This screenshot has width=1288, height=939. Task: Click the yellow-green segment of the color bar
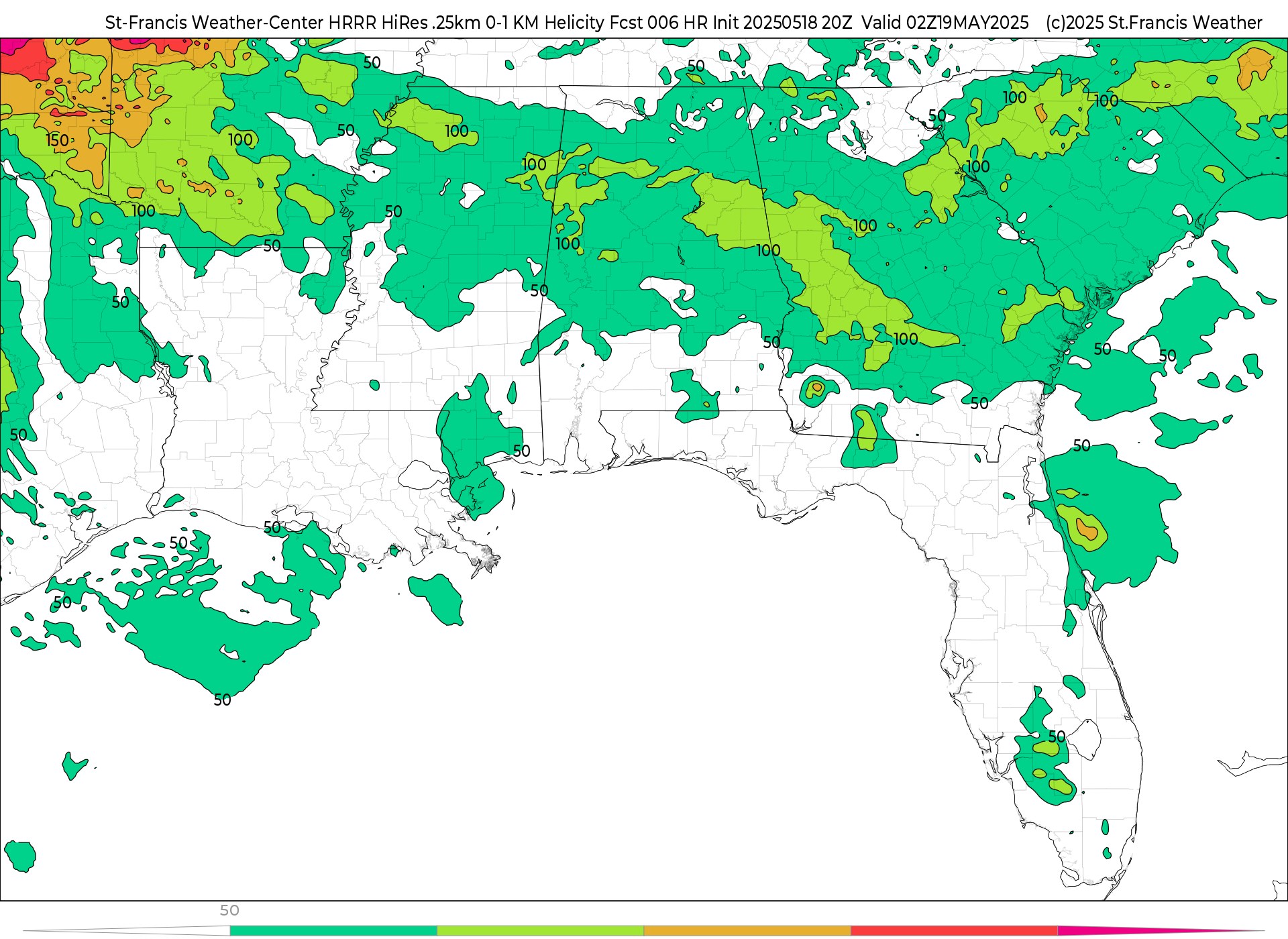(x=541, y=931)
